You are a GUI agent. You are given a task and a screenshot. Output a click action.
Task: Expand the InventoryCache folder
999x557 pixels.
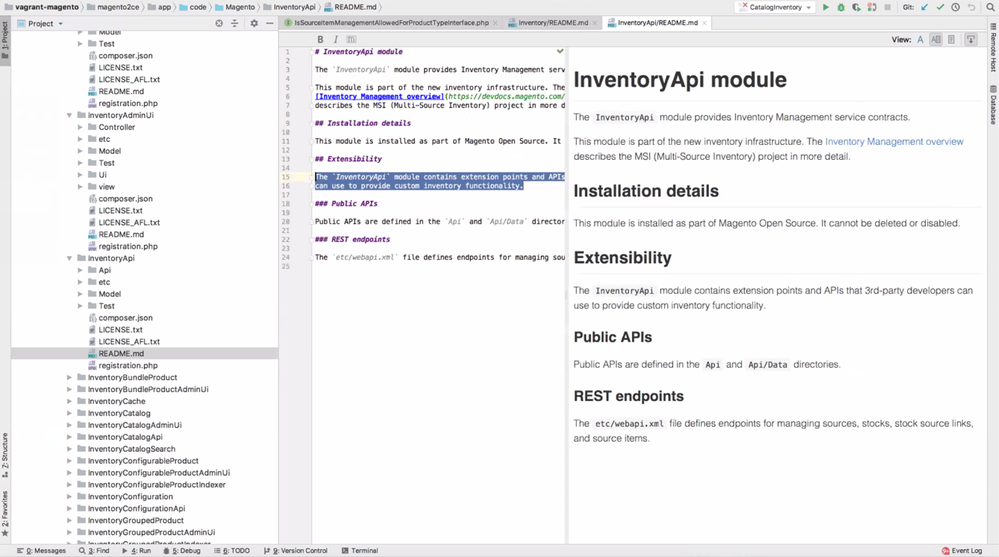(70, 401)
